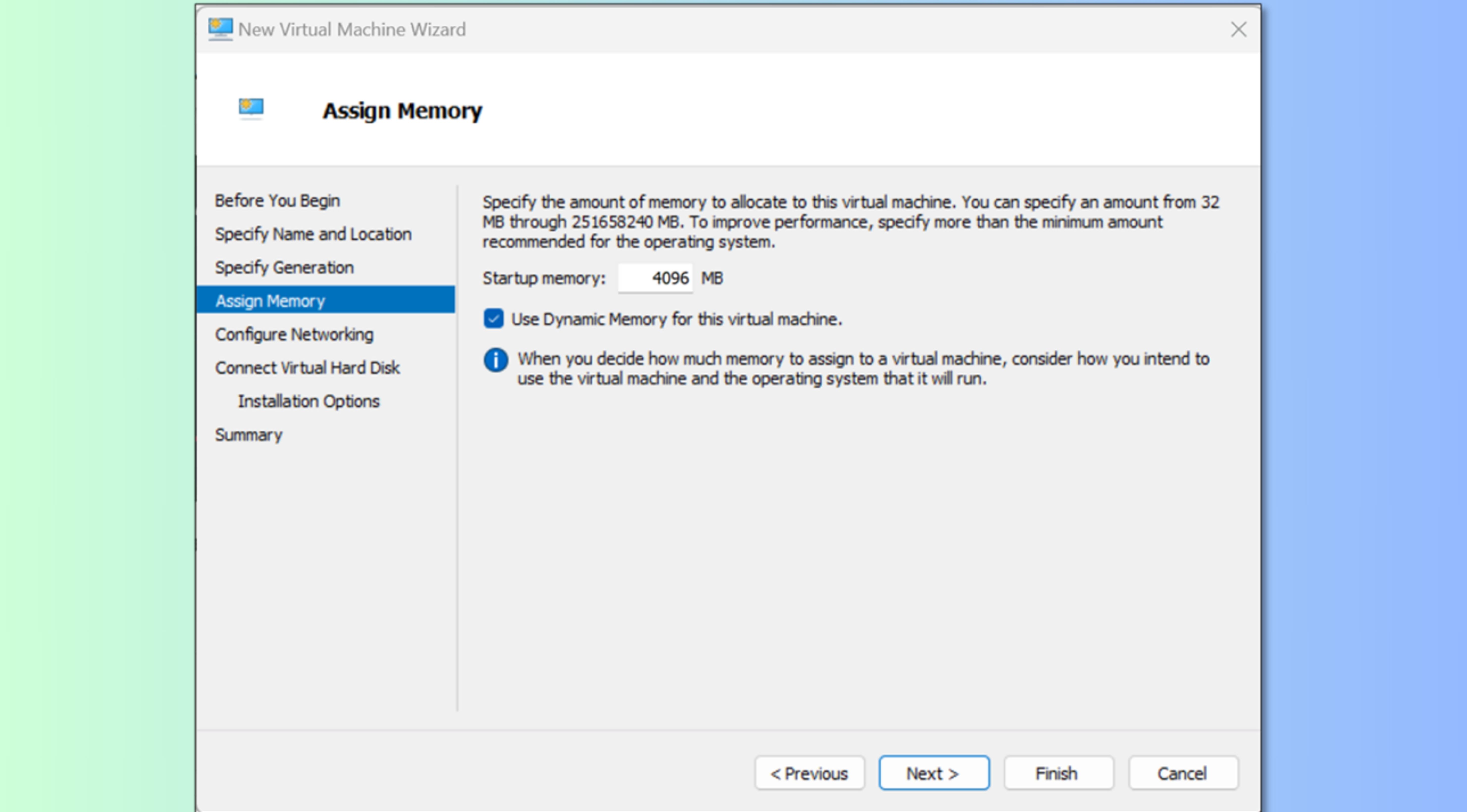The height and width of the screenshot is (812, 1467).
Task: Disable the Use Dynamic Memory checkbox
Action: 494,319
